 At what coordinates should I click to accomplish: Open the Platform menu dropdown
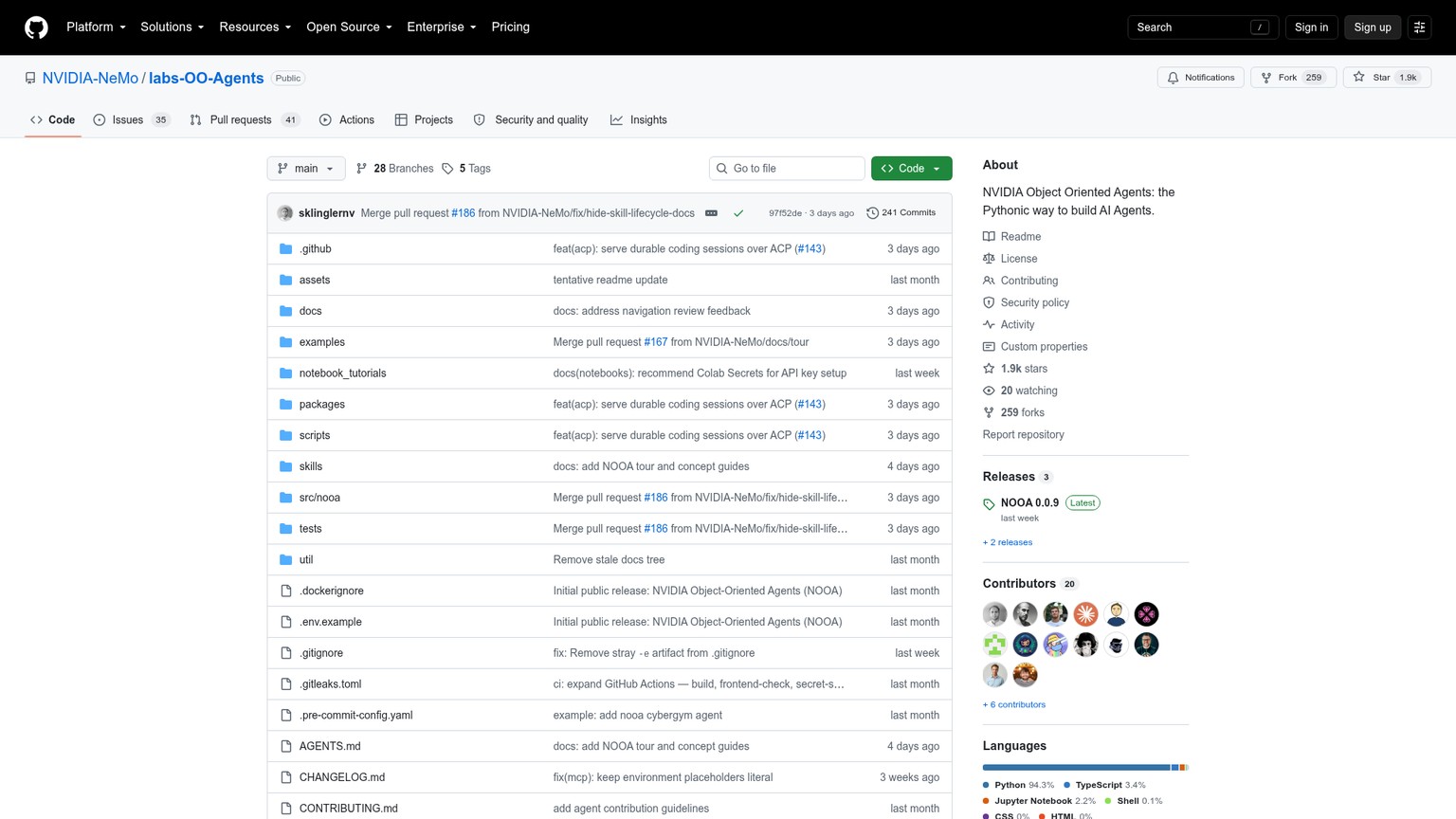point(96,27)
